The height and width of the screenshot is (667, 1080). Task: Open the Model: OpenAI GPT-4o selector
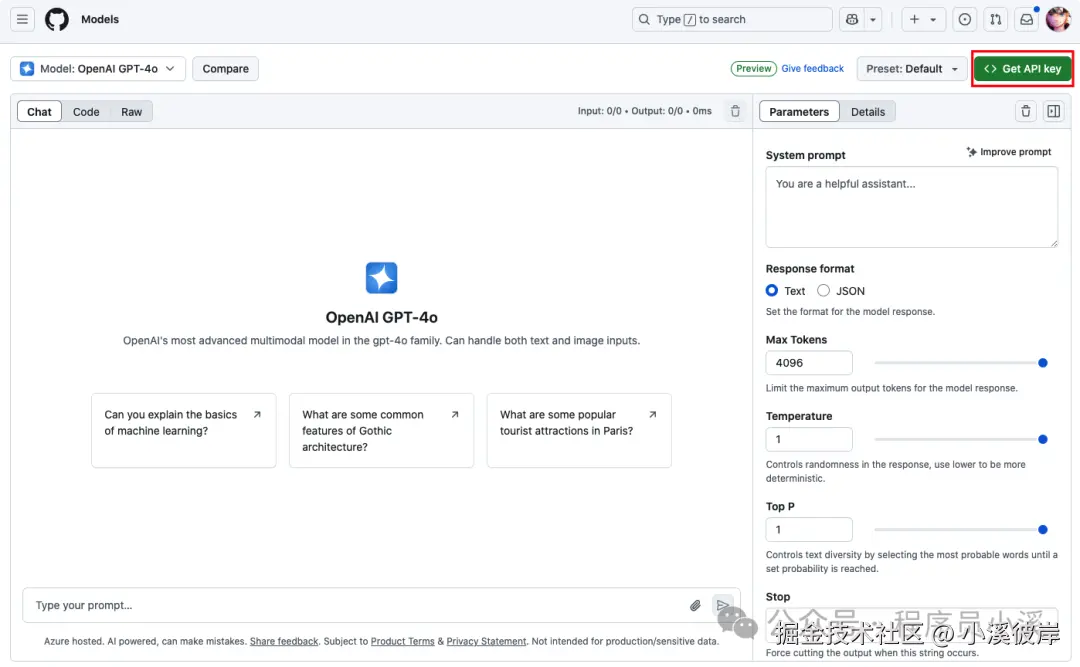[98, 69]
